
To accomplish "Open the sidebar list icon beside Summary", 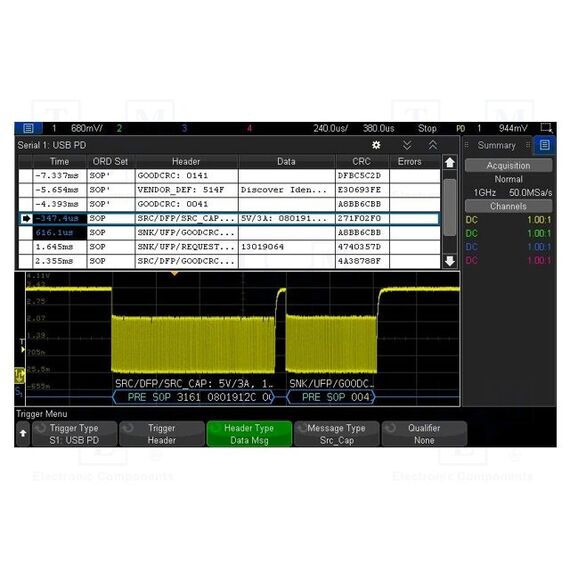I will coord(544,145).
